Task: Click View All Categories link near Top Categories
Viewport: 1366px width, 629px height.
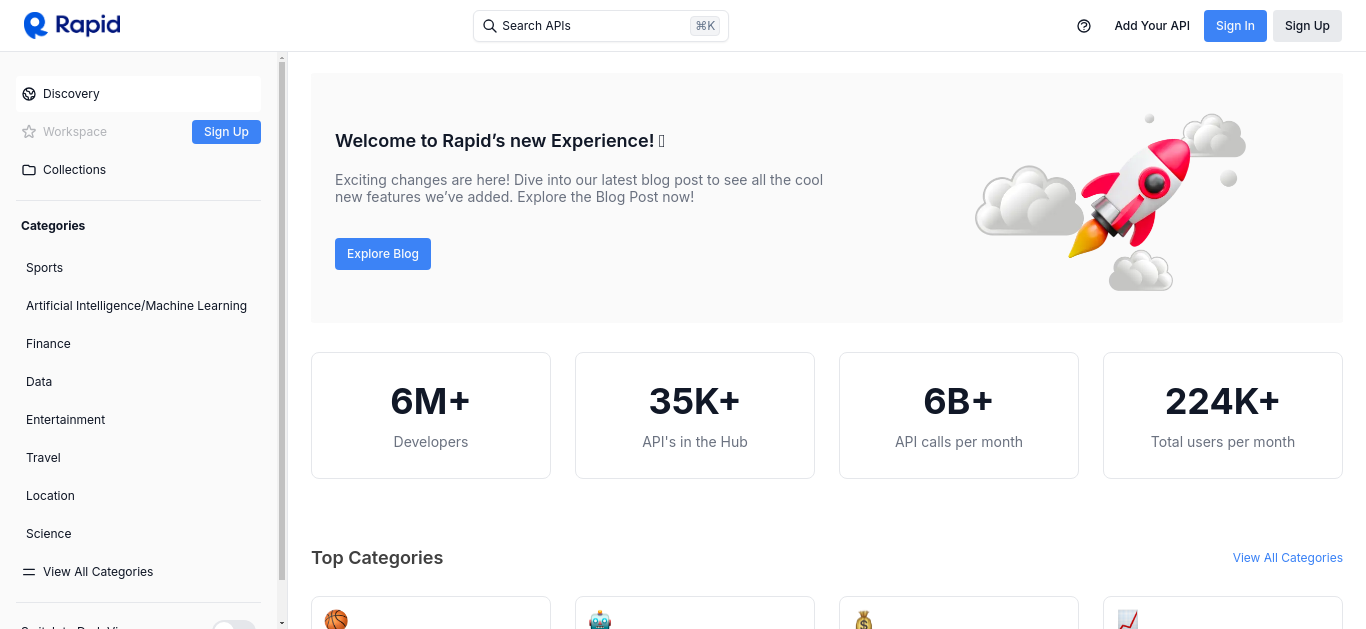Action: click(1288, 558)
